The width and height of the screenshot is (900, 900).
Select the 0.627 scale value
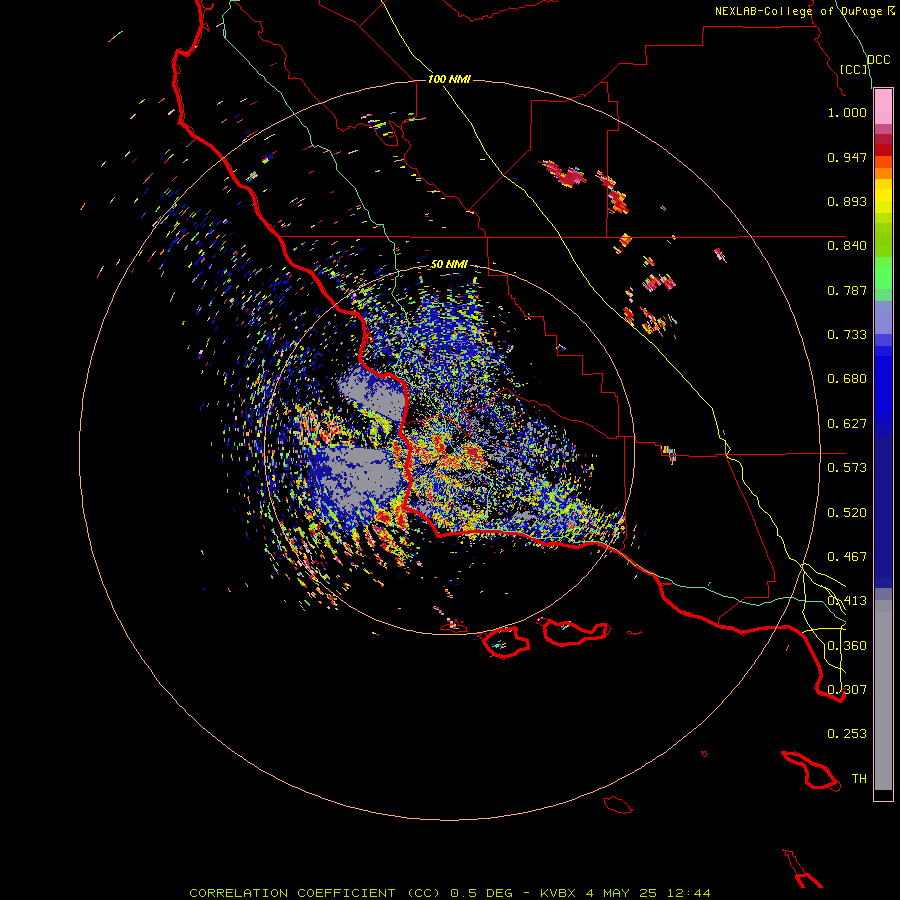pos(847,424)
